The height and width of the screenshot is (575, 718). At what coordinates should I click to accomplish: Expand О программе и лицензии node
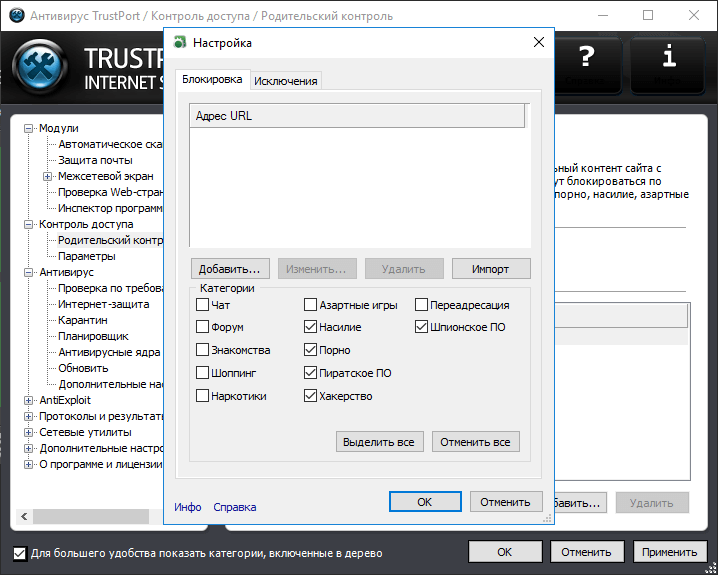point(28,464)
